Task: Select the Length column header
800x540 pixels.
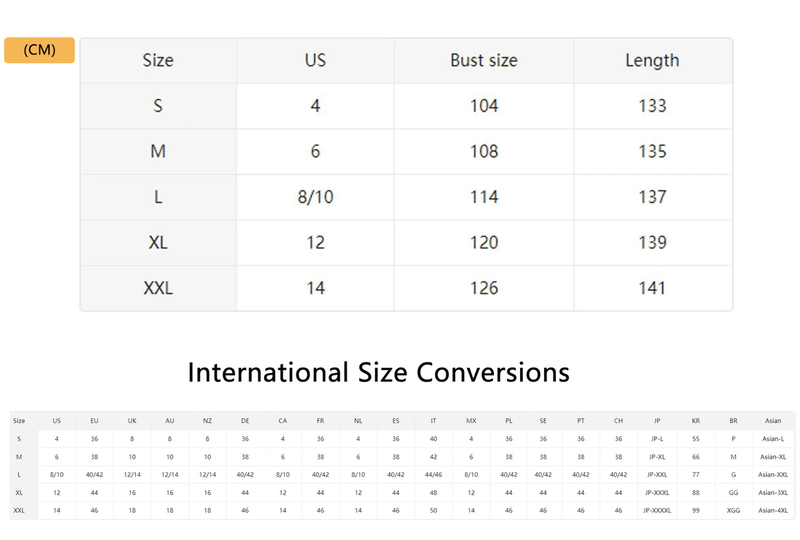Action: click(x=652, y=61)
